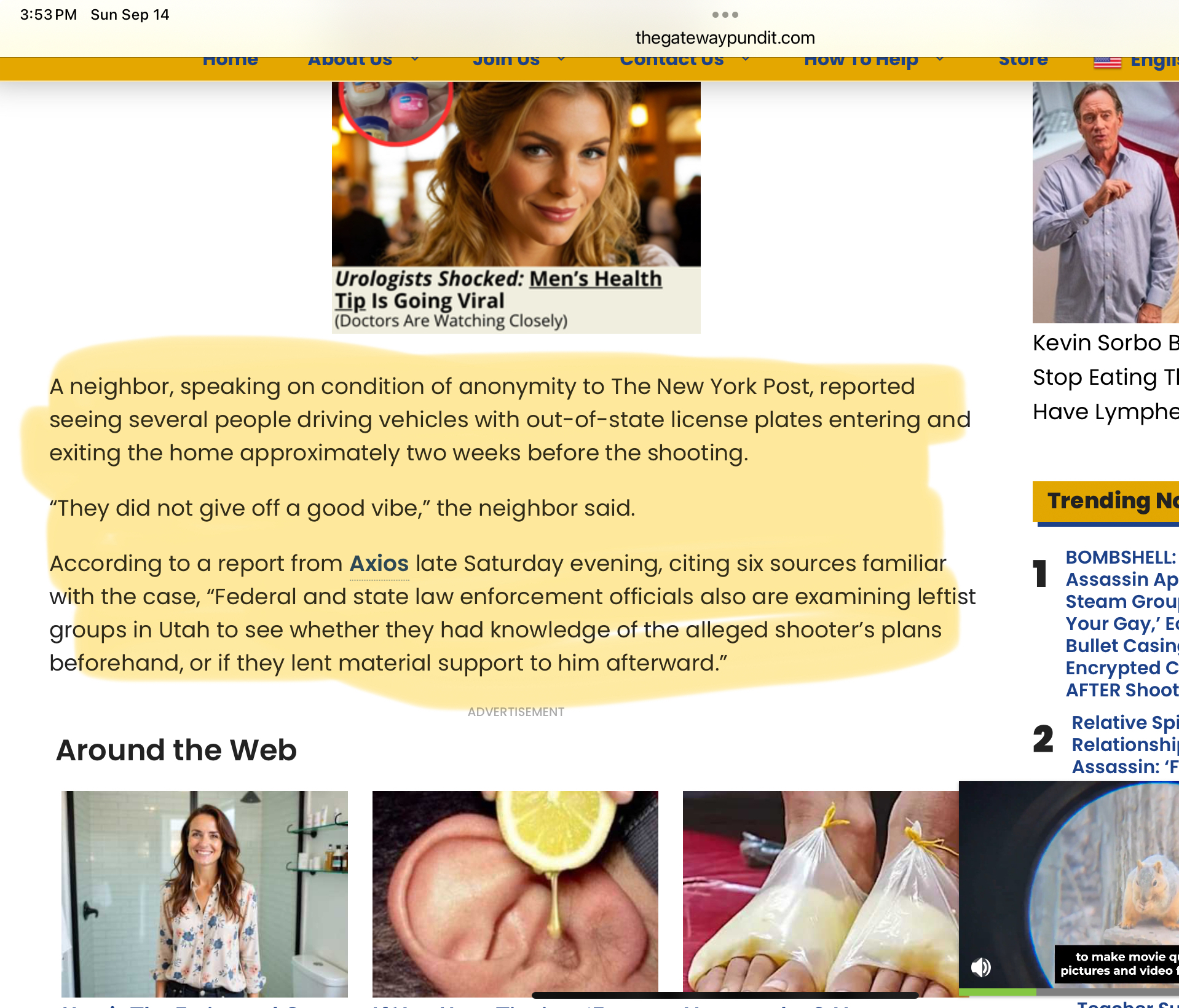Open trending story Relative Spi… Relationship
Screen dimensions: 1179x1008
(x=1125, y=744)
